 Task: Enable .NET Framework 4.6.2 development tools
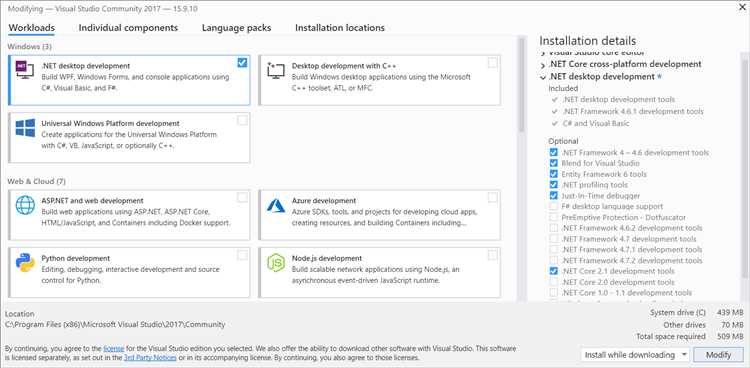click(553, 228)
